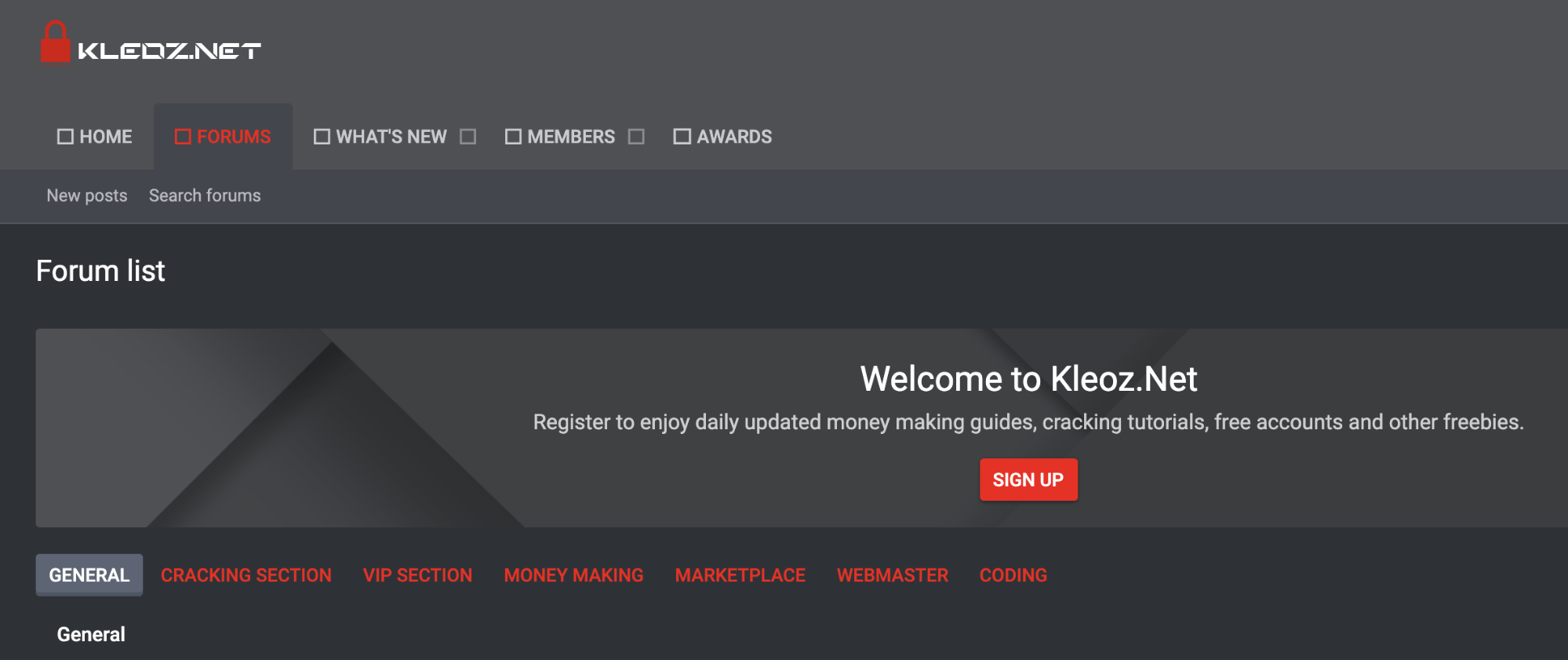Switch to the VIP SECTION tab
Image resolution: width=1568 pixels, height=660 pixels.
point(417,575)
